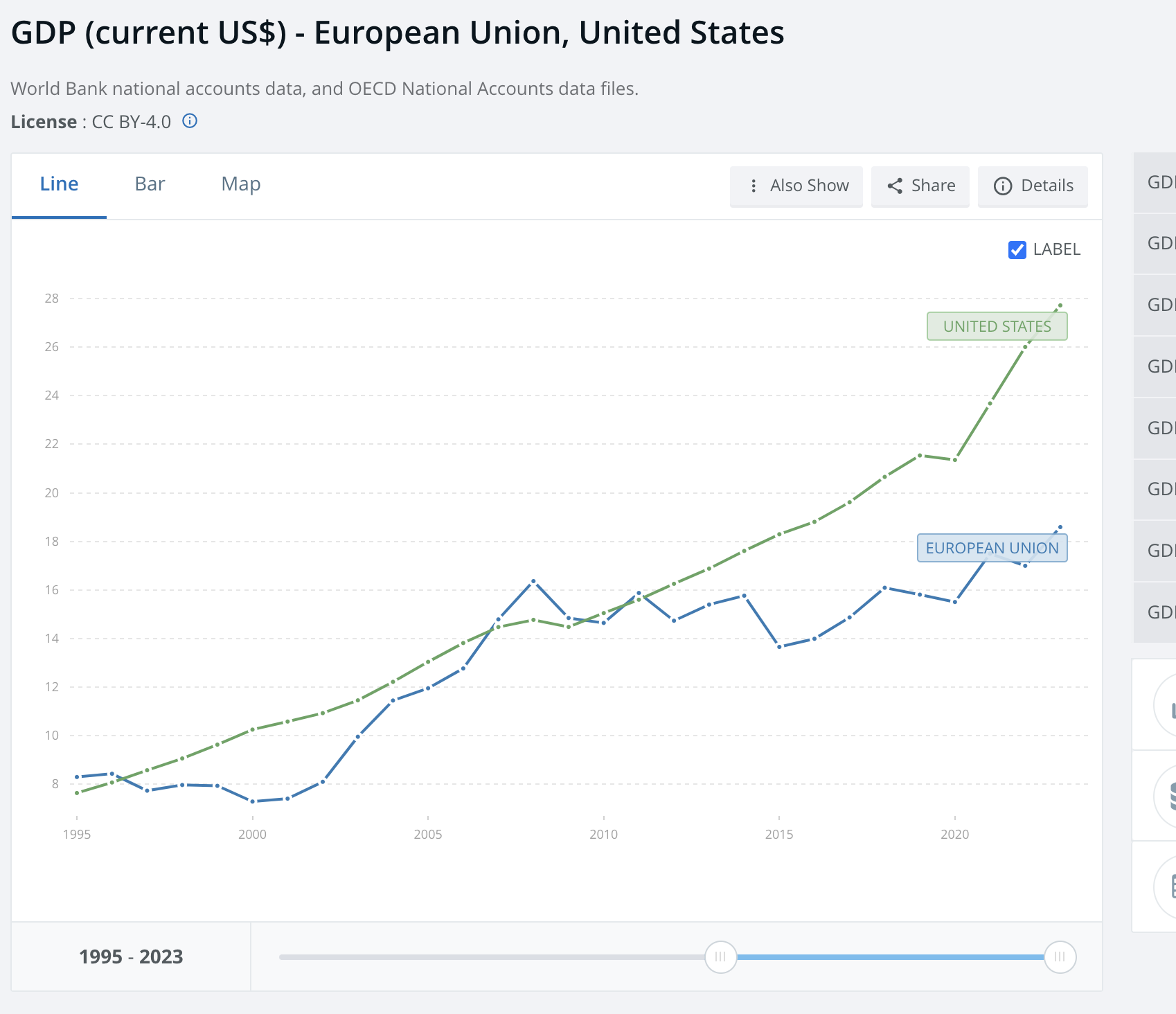Viewport: 1176px width, 1014px height.
Task: Click the Share icon
Action: 895,186
